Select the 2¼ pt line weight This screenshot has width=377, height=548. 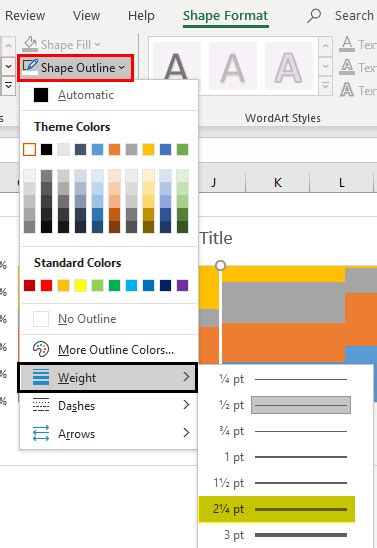tap(276, 509)
